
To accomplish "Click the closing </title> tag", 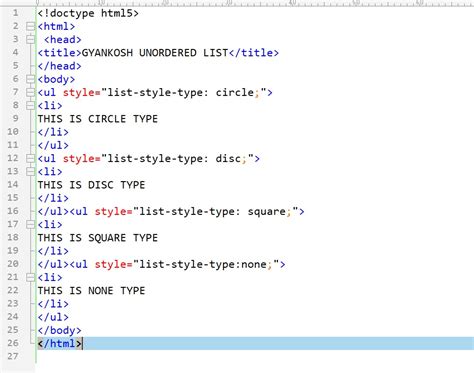I will (254, 53).
